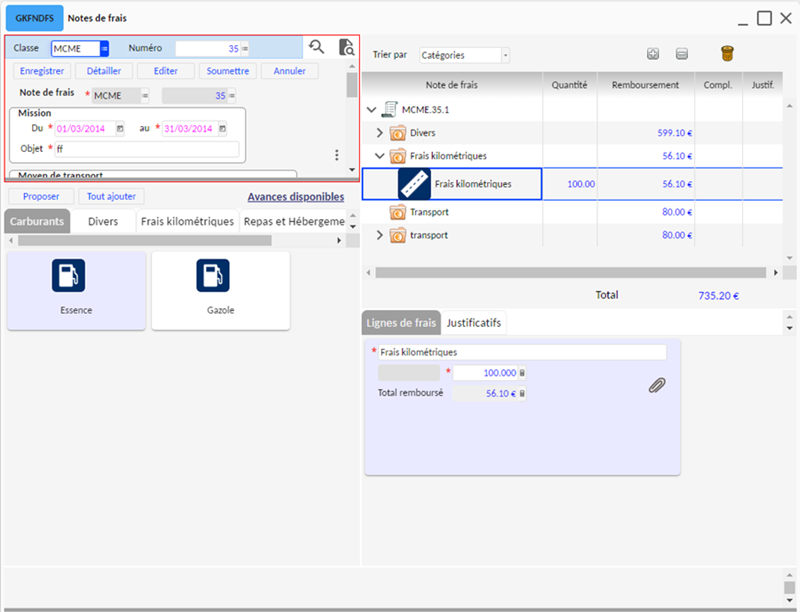
Task: Expand the Divers category row
Action: point(379,132)
